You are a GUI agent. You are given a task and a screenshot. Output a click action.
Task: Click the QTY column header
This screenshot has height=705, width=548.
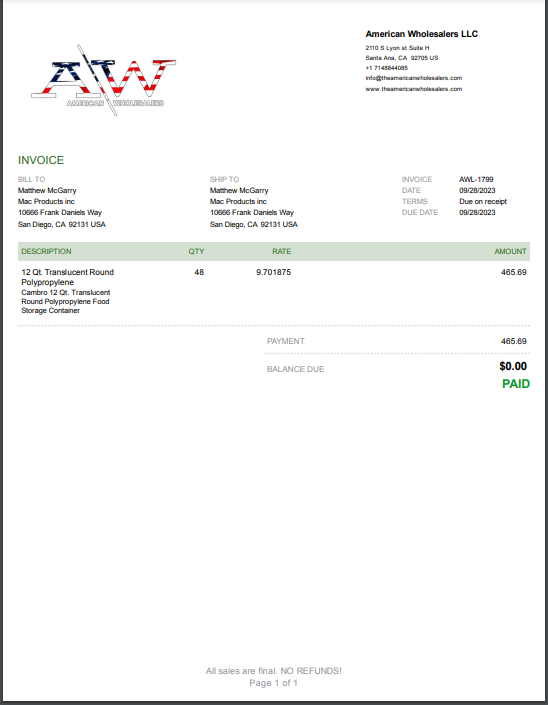pos(196,251)
